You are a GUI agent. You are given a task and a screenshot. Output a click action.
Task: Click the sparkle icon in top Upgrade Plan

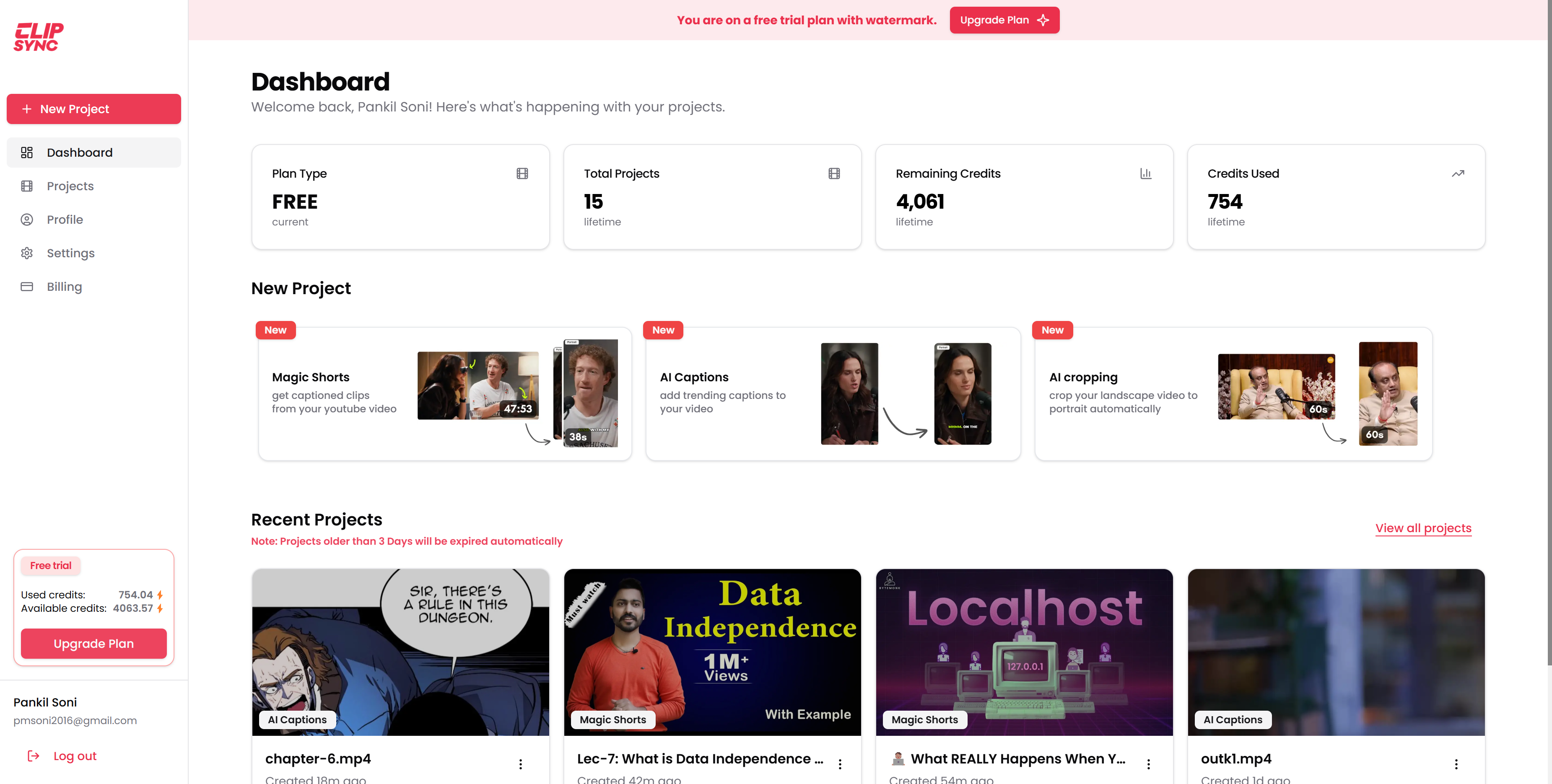pos(1043,20)
